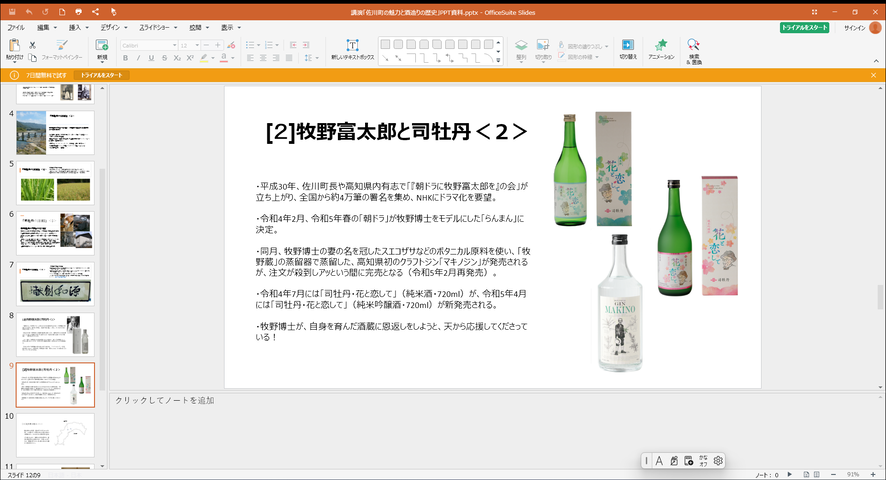Insert a new text box
The image size is (886, 480).
pyautogui.click(x=353, y=50)
